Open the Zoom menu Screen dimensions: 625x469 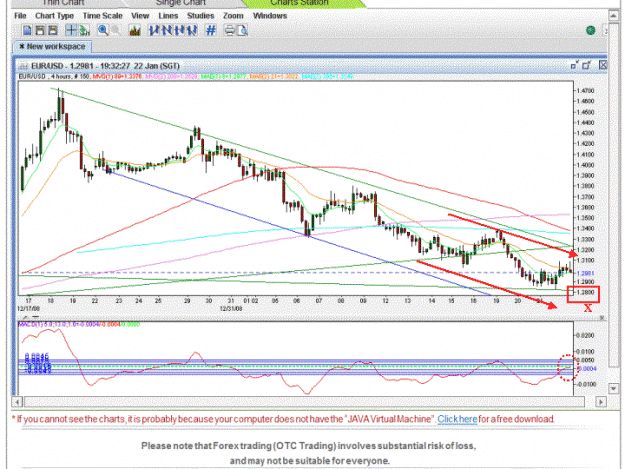coord(233,16)
